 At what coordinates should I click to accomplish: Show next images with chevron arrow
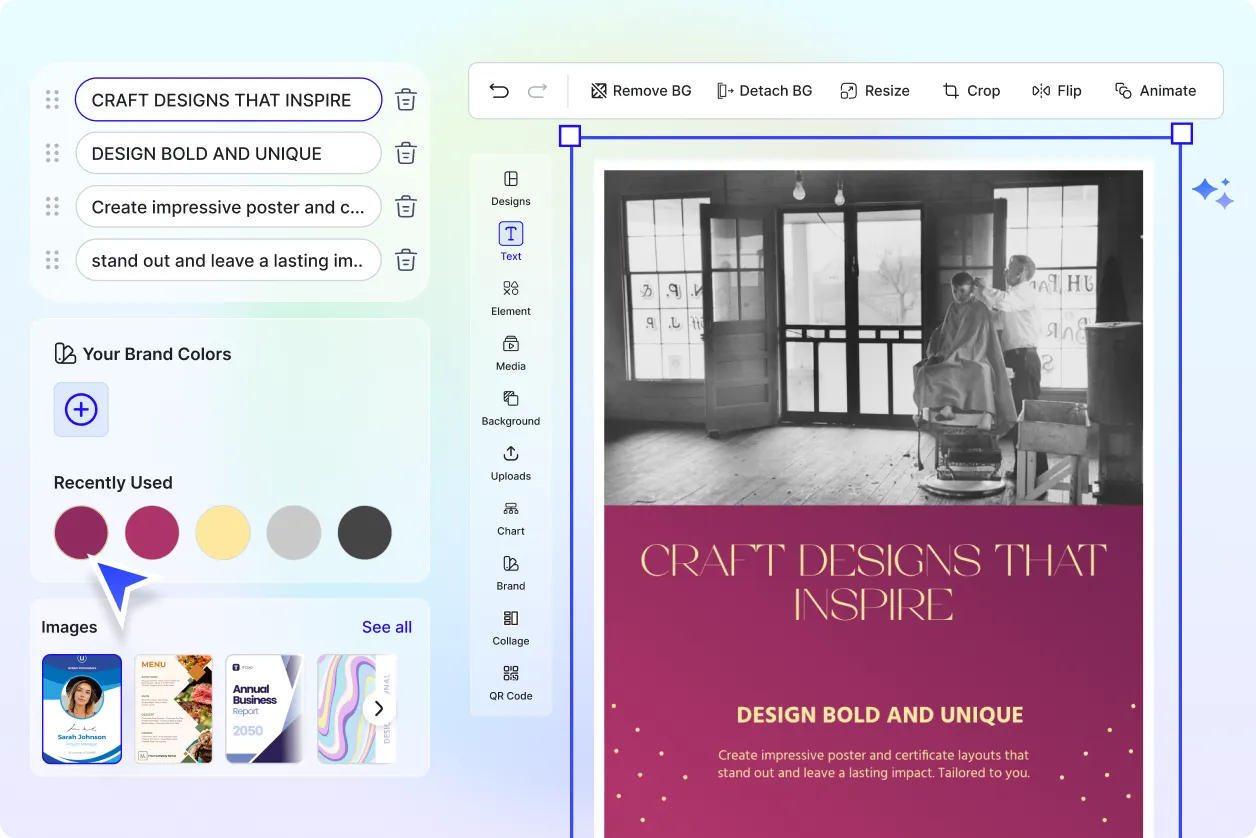378,709
